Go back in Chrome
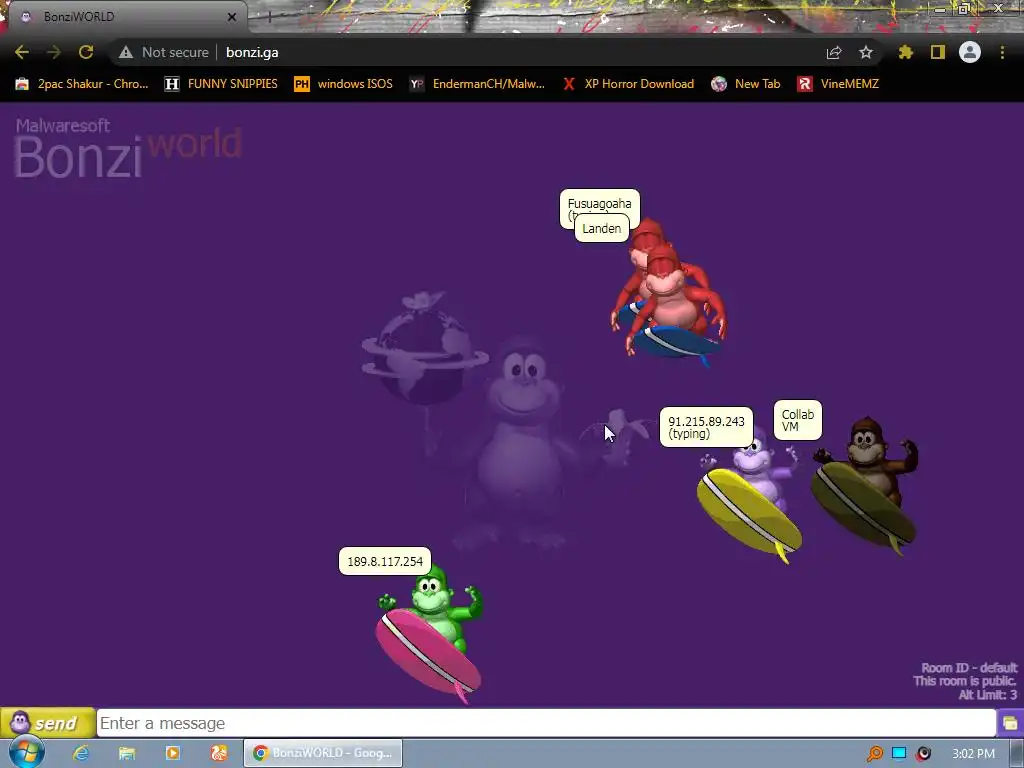 click(22, 52)
